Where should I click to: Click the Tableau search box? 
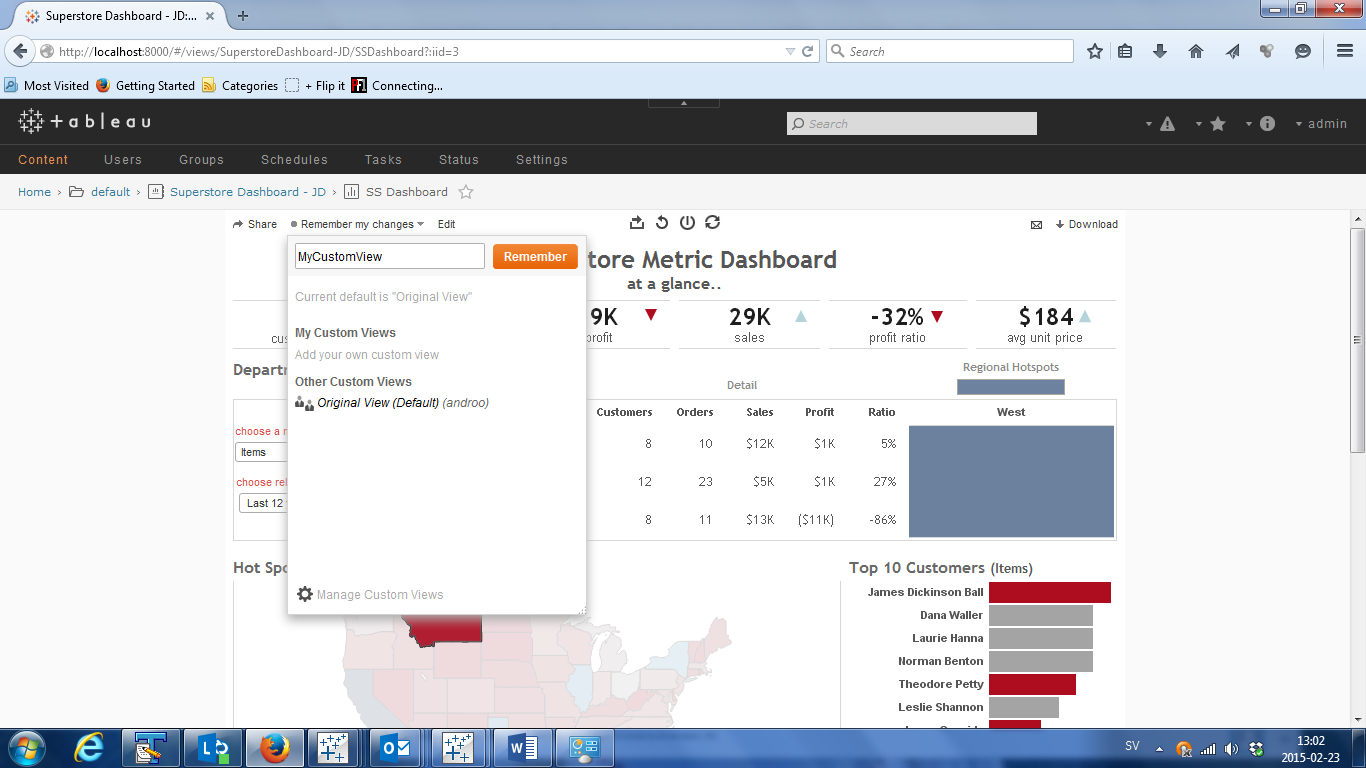[x=912, y=124]
